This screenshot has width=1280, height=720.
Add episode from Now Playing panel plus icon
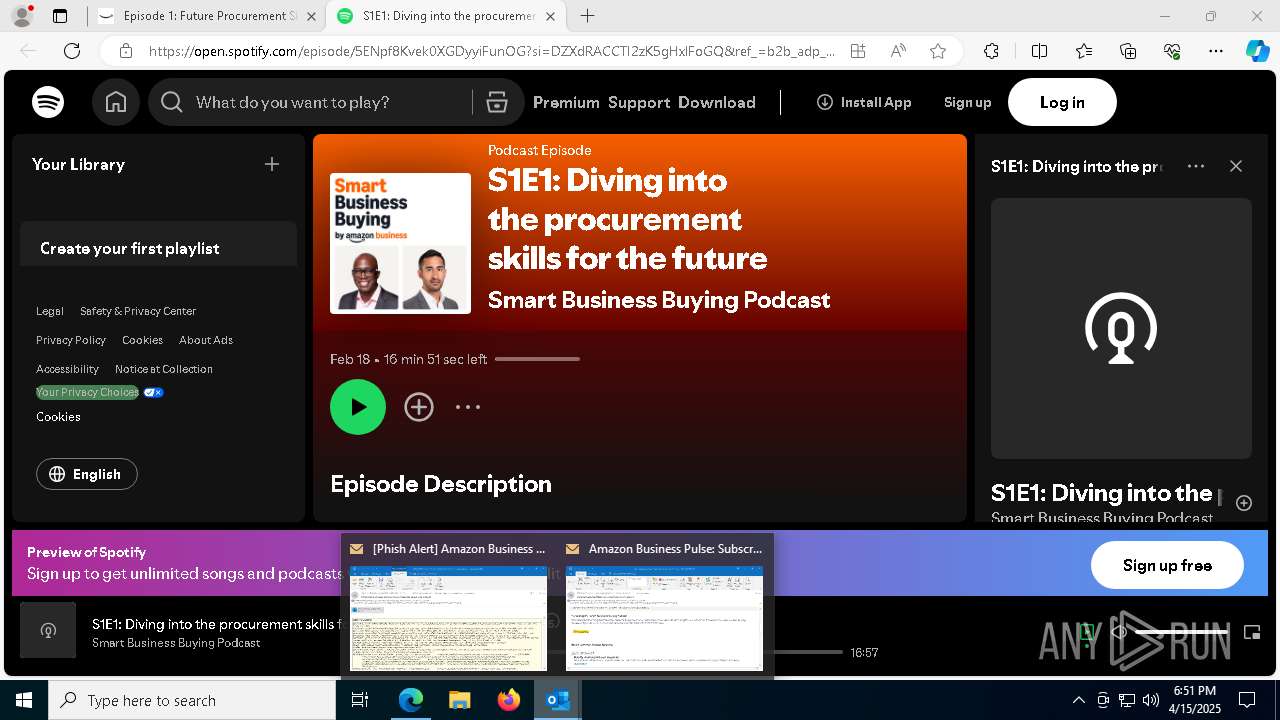pyautogui.click(x=1244, y=503)
